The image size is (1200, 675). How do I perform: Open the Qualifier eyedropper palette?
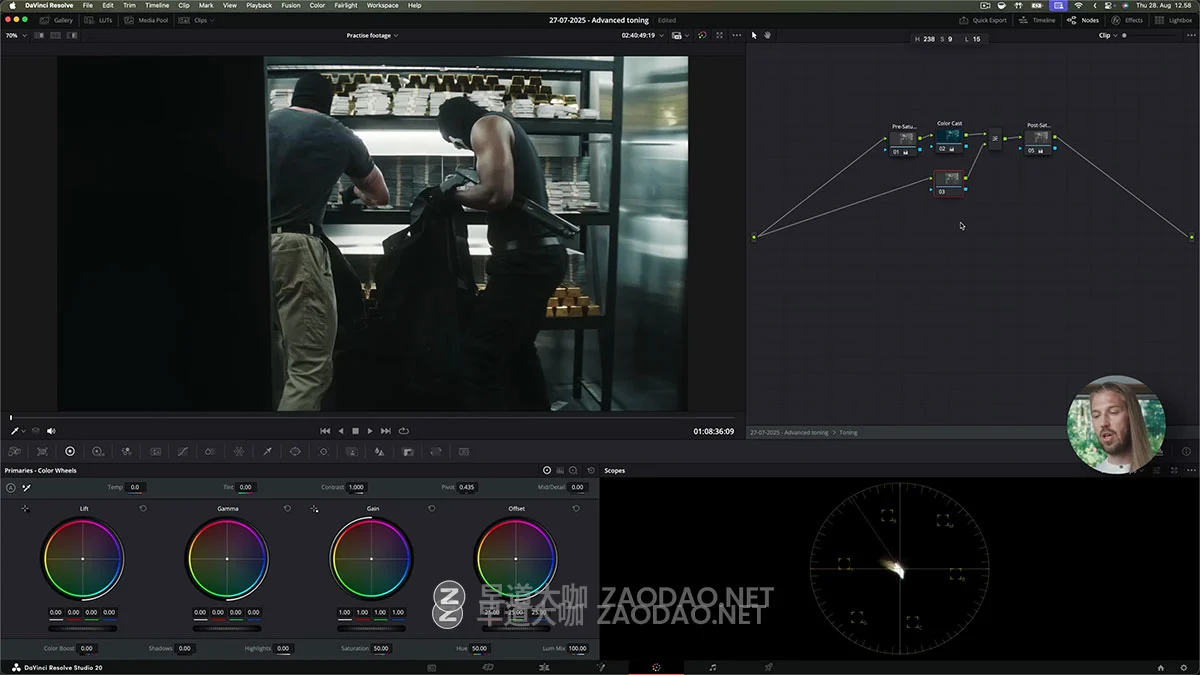pos(267,452)
